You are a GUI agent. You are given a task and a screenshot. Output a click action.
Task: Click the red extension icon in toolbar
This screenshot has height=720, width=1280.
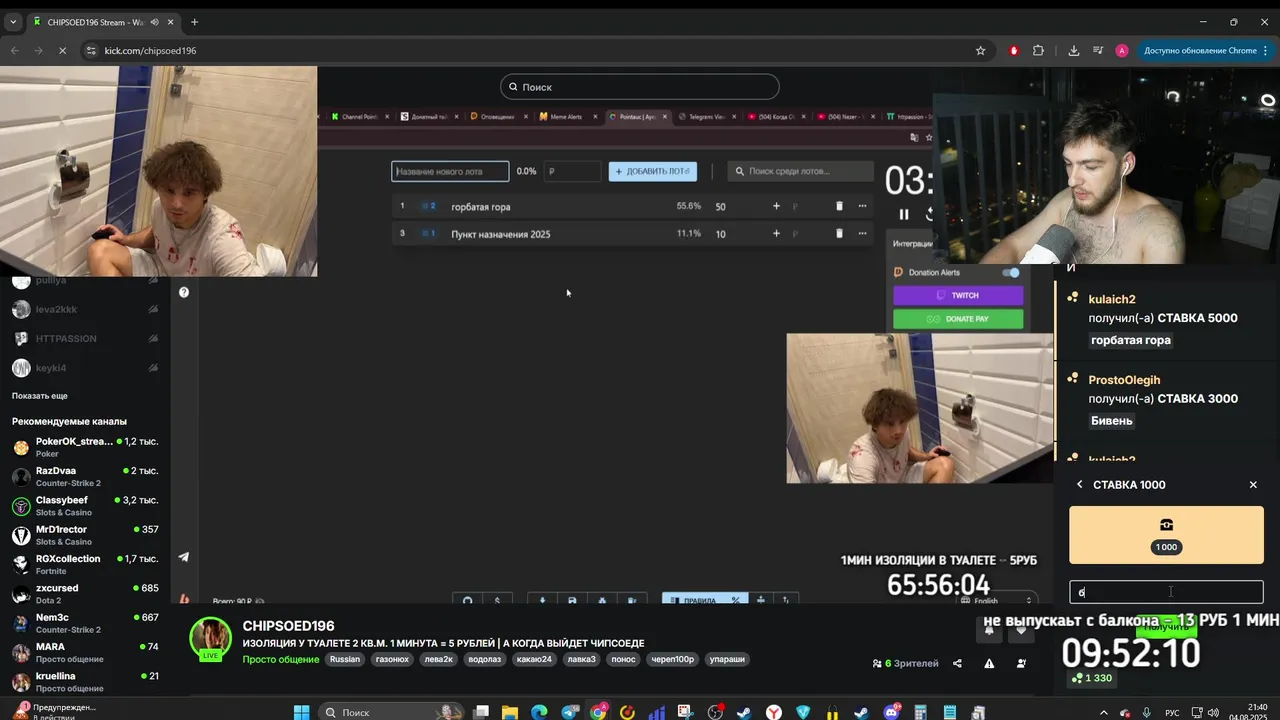pos(1015,50)
